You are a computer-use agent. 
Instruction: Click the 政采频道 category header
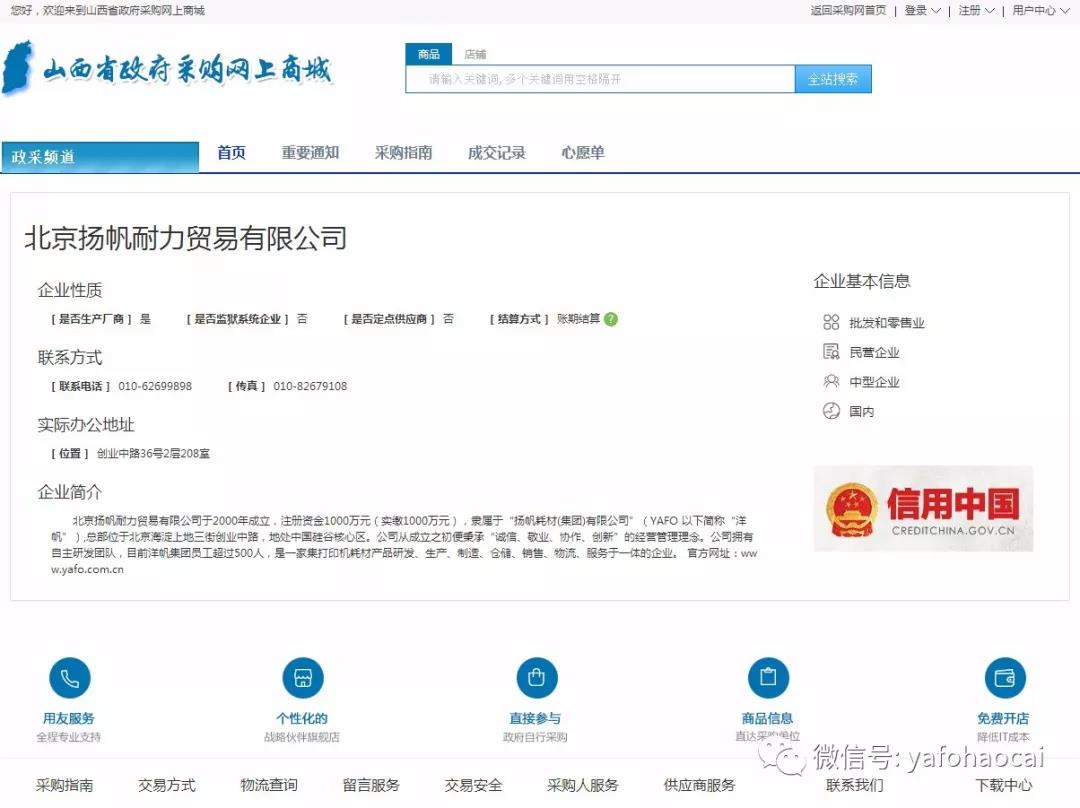pos(100,156)
